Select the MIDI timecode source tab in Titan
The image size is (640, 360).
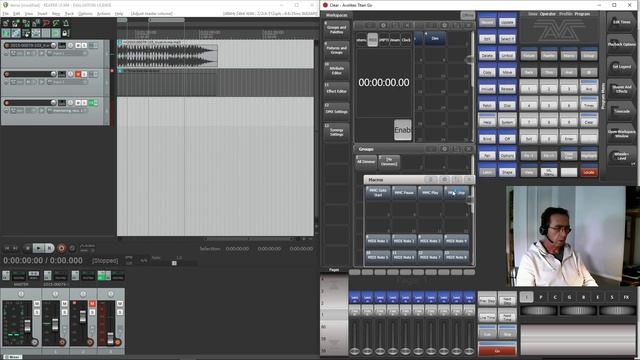[x=372, y=40]
